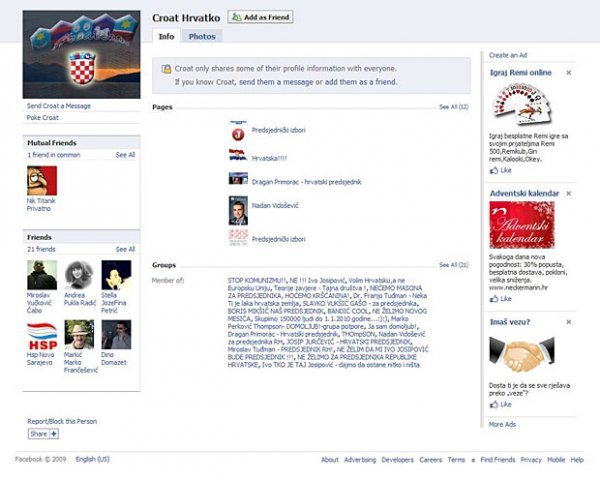This screenshot has width=600, height=480.
Task: Open Croat Hrvatko's profile picture
Action: [82, 54]
